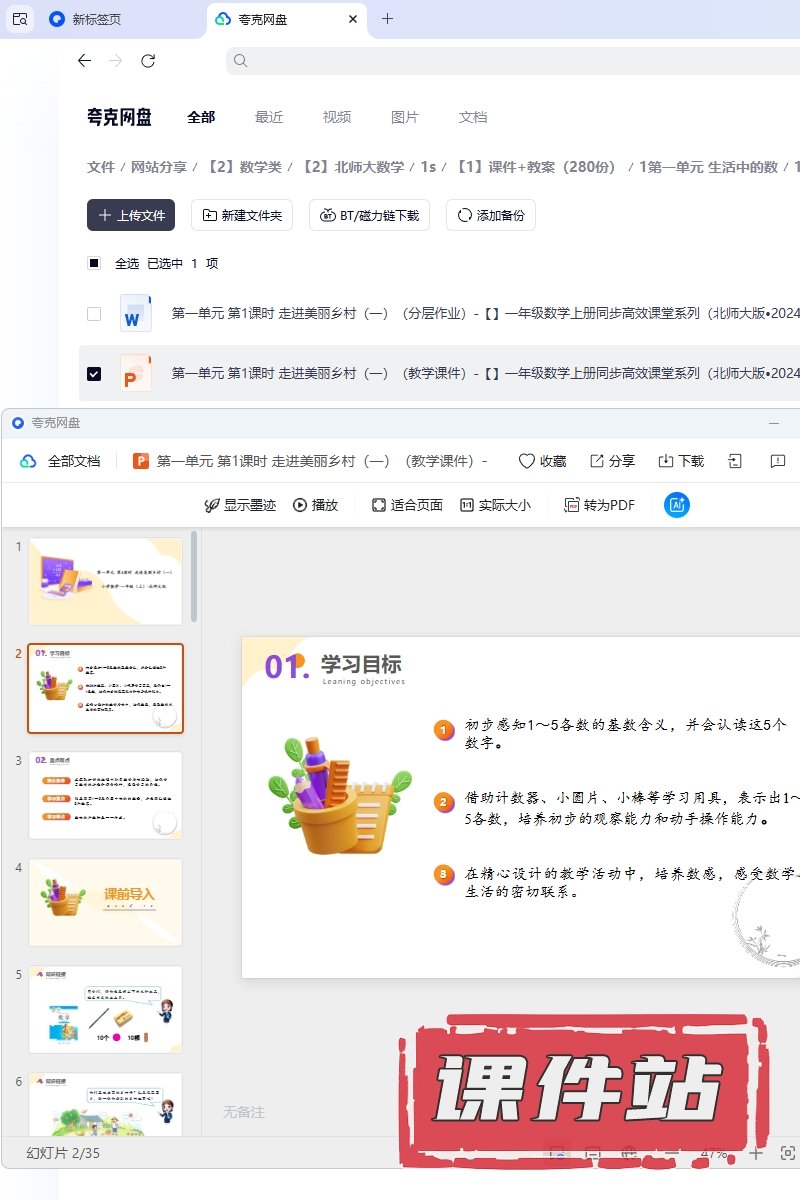800x1200 pixels.
Task: Click the 实际大小 actual size button
Action: (x=495, y=505)
